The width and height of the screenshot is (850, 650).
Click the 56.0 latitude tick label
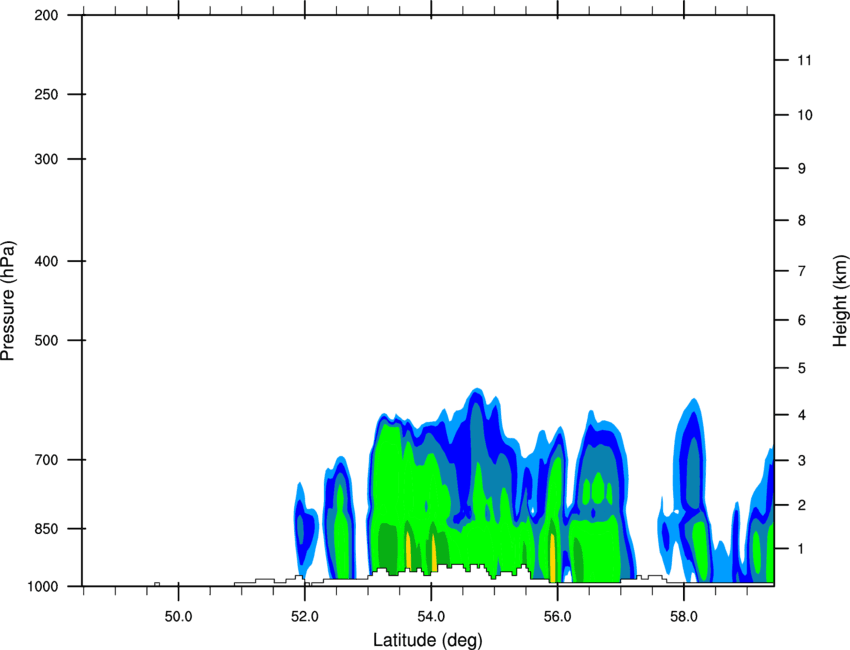point(557,616)
